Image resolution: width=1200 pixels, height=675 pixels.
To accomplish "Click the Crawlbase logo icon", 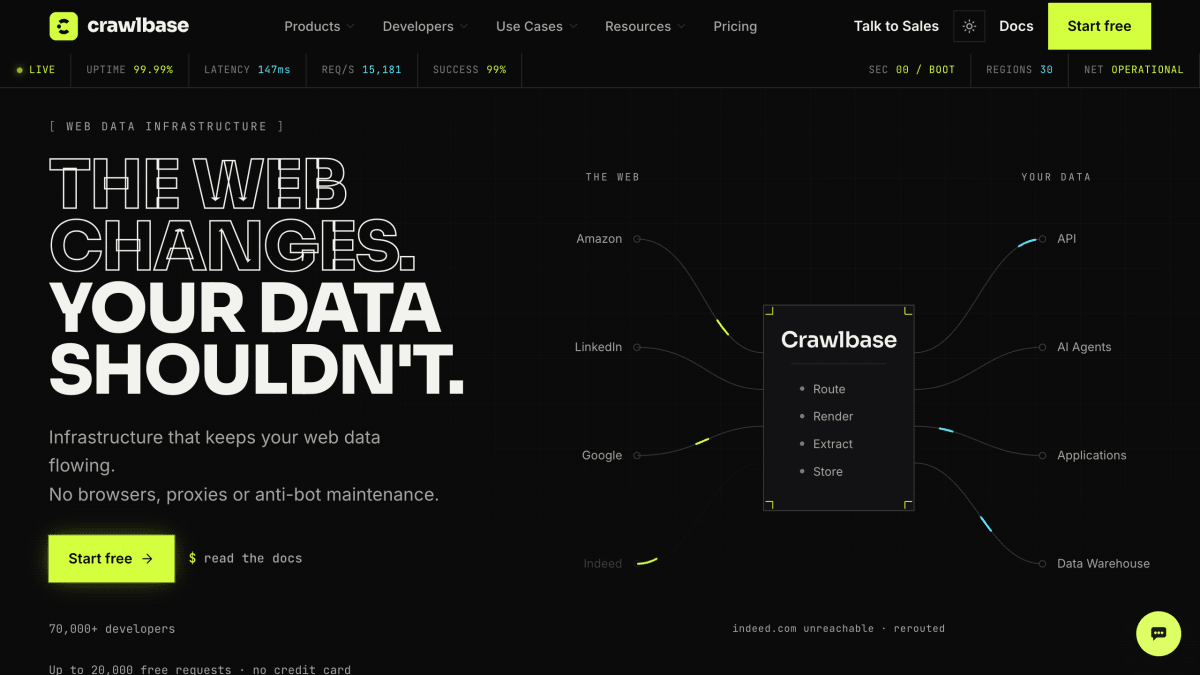I will (x=63, y=26).
